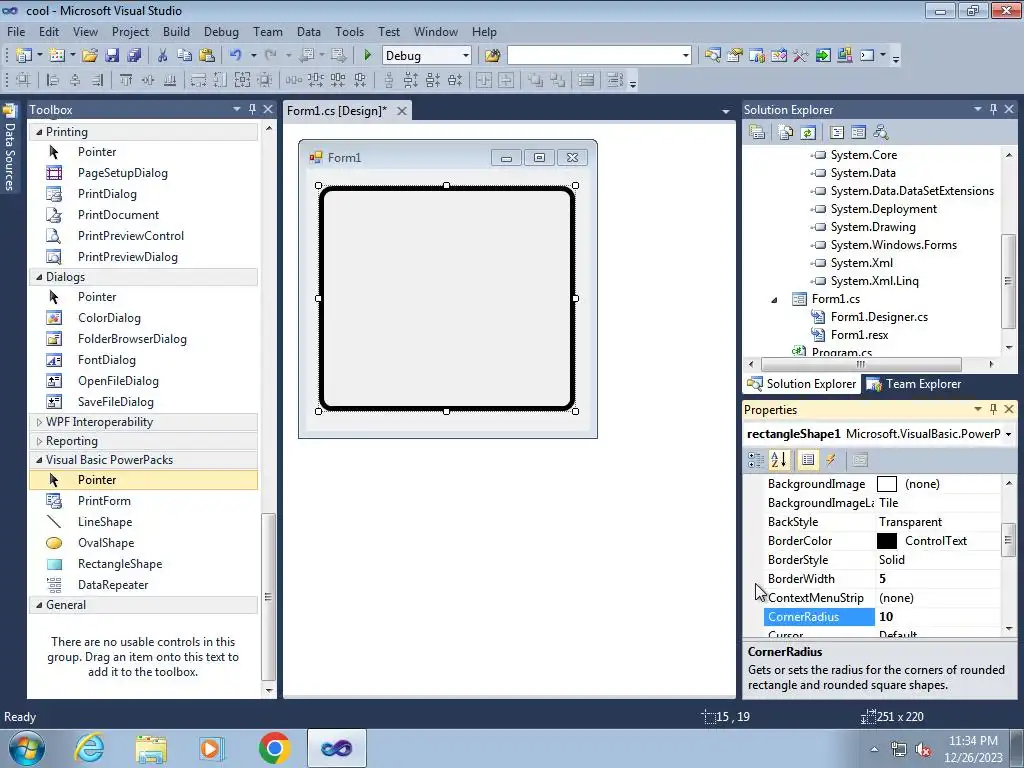Screen dimensions: 1024x768
Task: Toggle auto-hide pin on Solution Explorer
Action: [993, 109]
